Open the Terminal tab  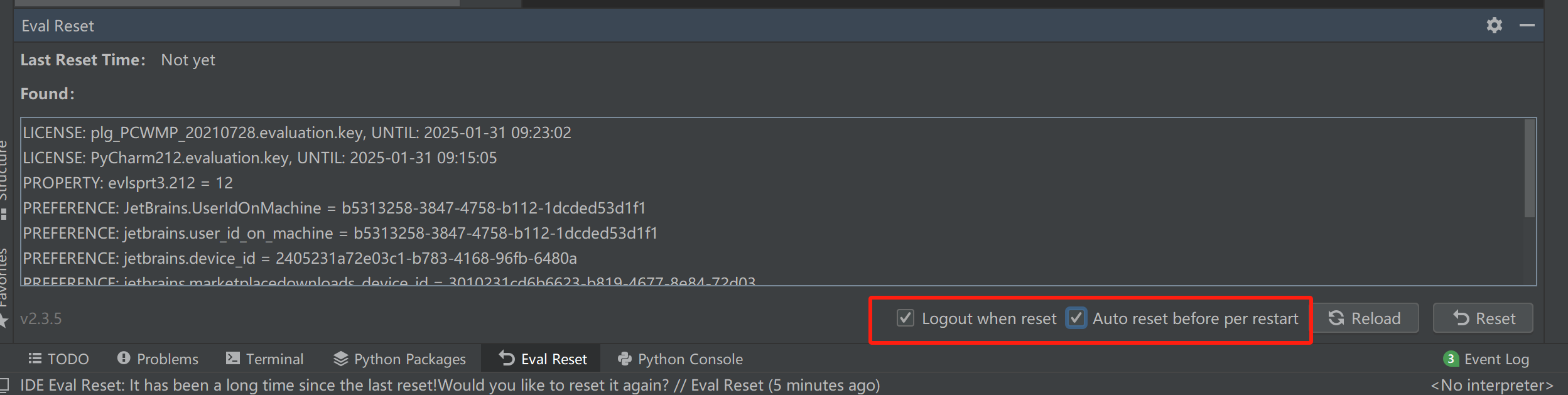pos(264,359)
